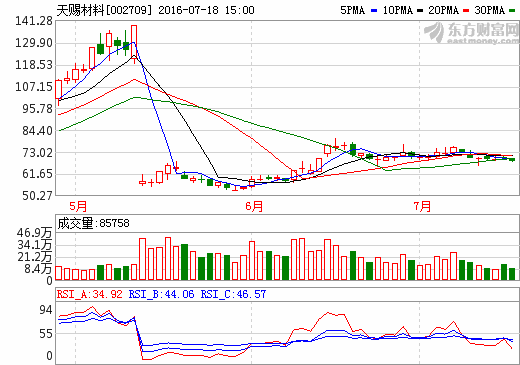
Task: Click the 10PMA legend label
Action: 397,10
